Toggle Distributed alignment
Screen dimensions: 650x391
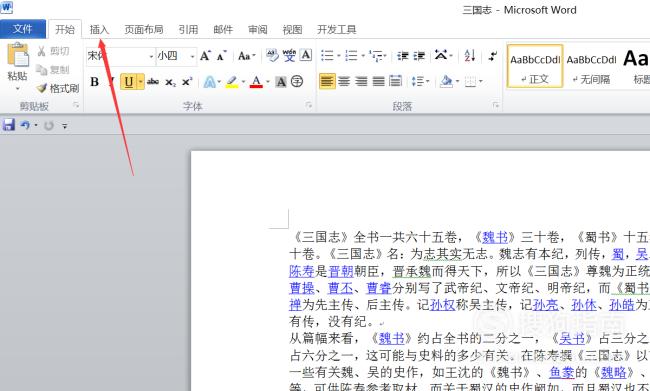[395, 82]
